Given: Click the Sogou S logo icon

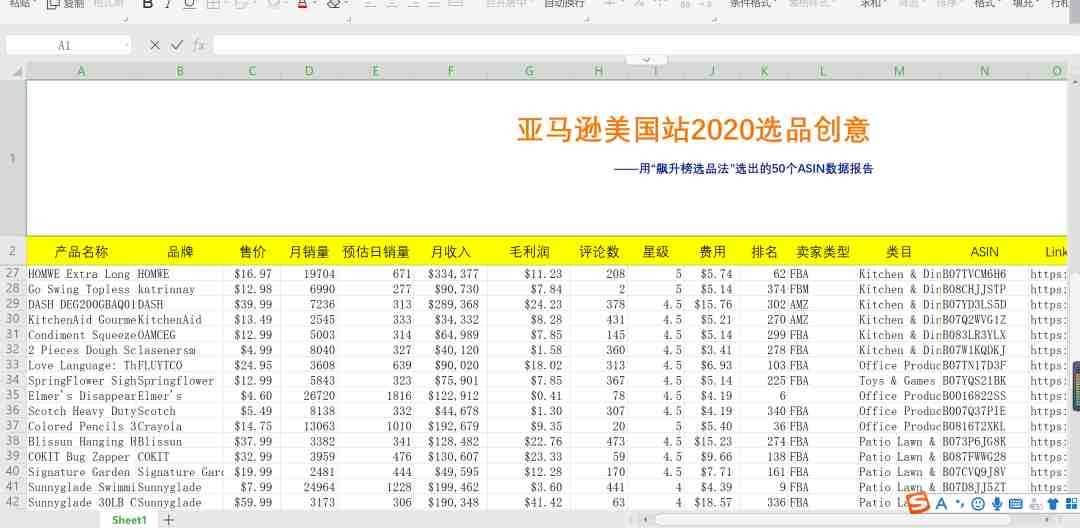Looking at the screenshot, I should 917,503.
